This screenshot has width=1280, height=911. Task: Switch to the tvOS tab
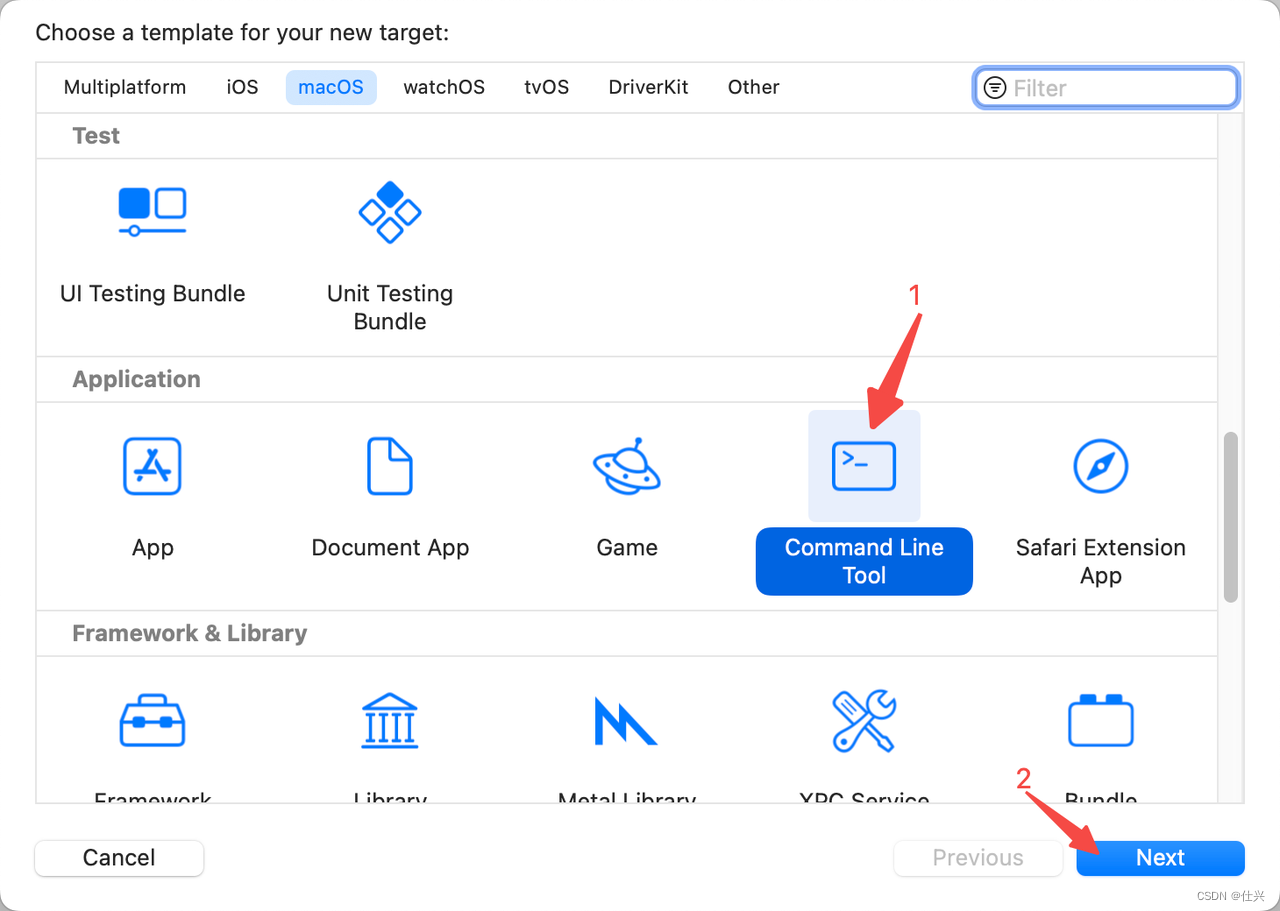tap(546, 87)
